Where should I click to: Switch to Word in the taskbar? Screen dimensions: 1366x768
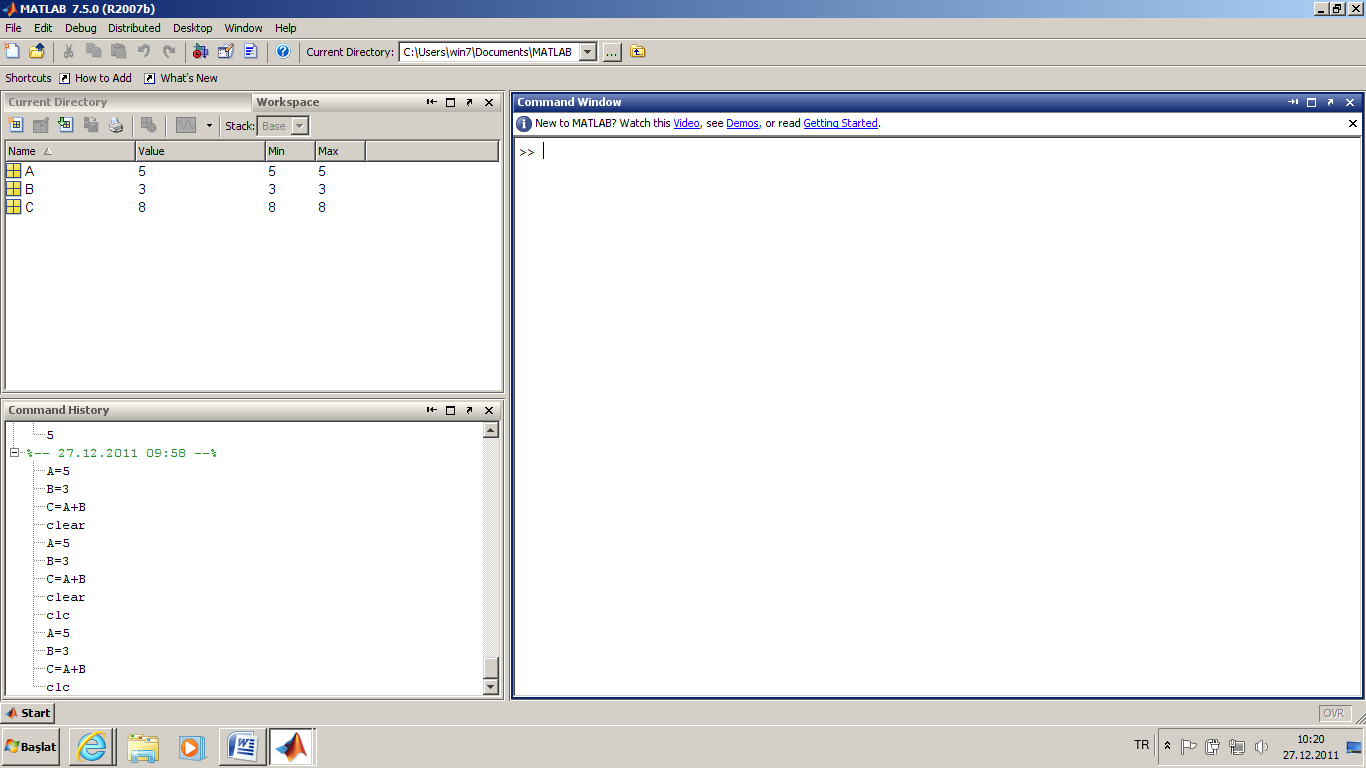(x=242, y=746)
